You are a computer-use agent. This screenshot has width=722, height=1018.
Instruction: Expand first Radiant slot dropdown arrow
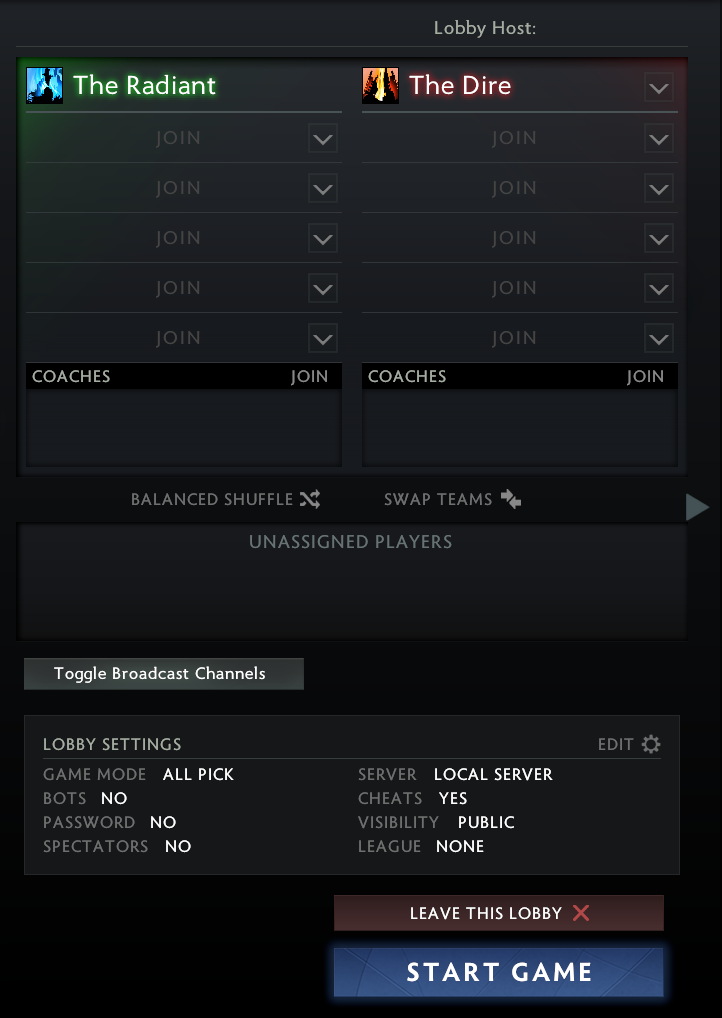coord(322,139)
